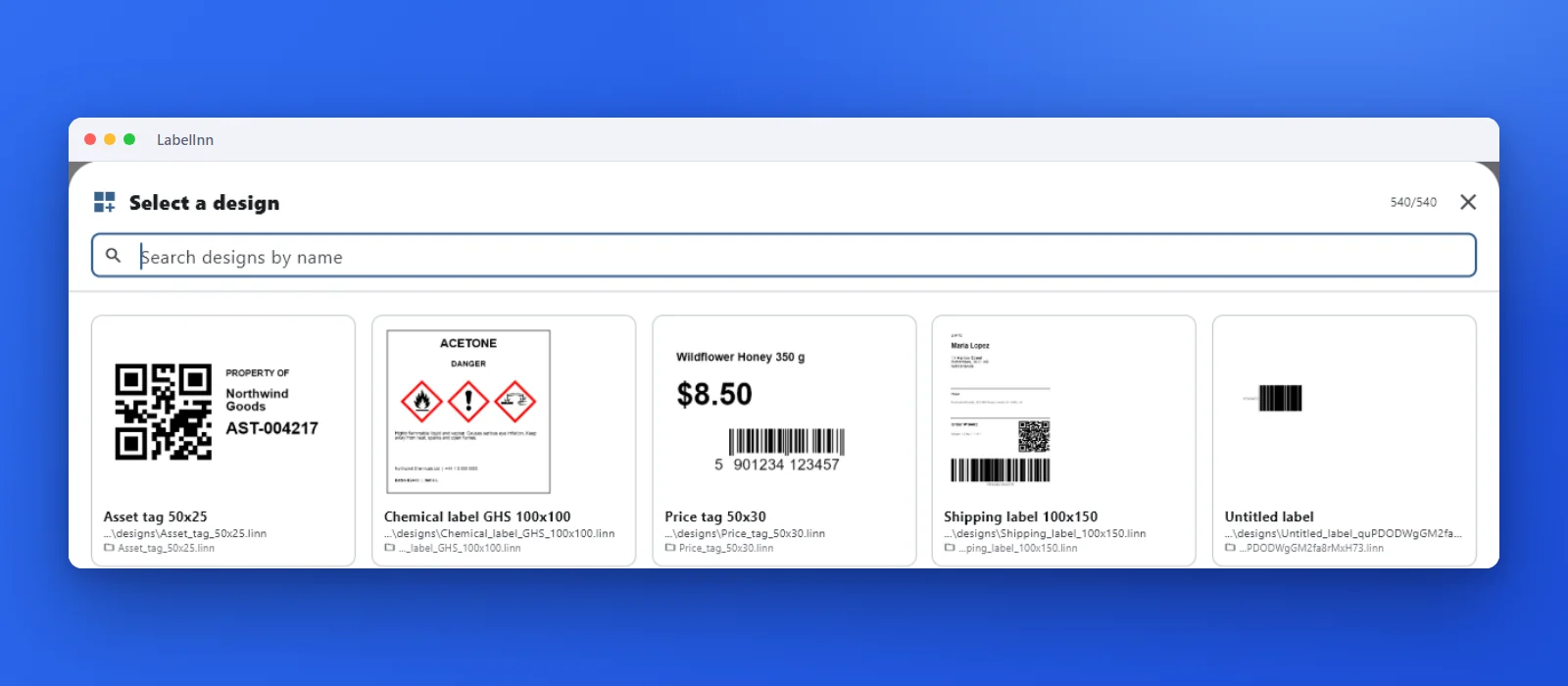The image size is (1568, 686).
Task: Click the folder icon beside ...ping_label_100x150.linn
Action: [950, 548]
